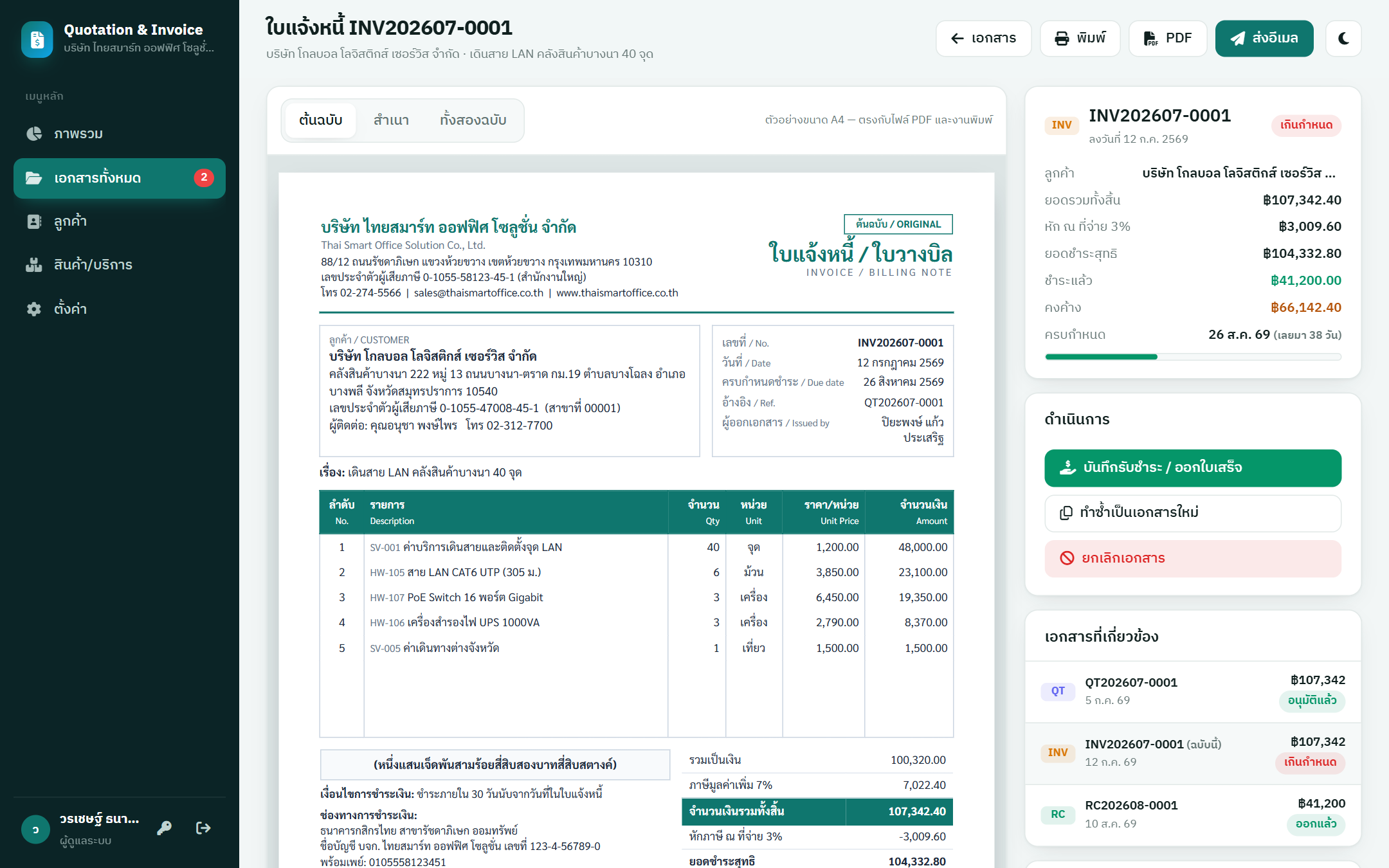This screenshot has width=1389, height=868.
Task: Open related invoice INV202607-0001 (ฉบับนี้)
Action: coord(1193,753)
